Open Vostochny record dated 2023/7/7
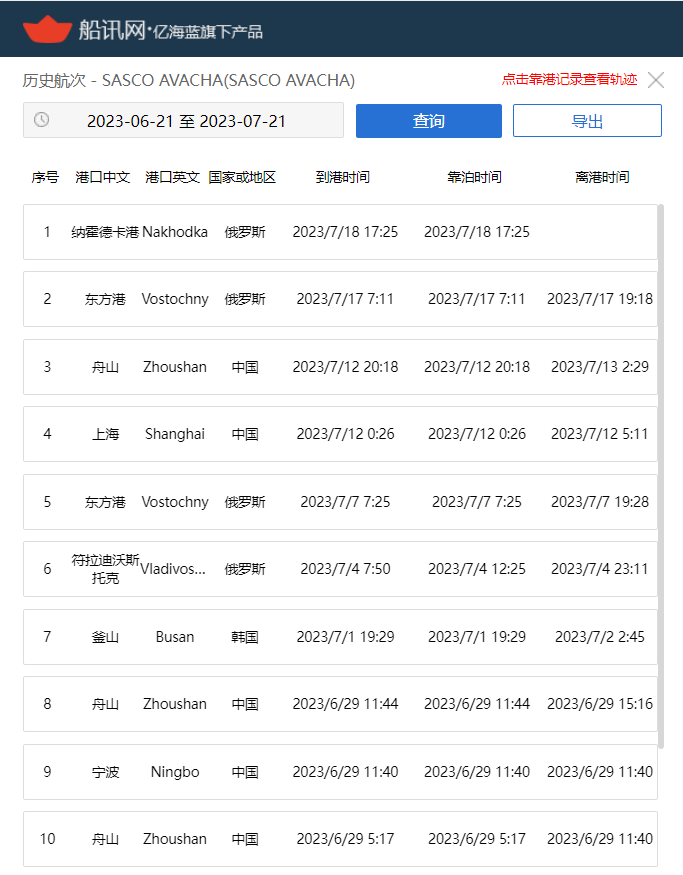The height and width of the screenshot is (875, 683). [340, 502]
